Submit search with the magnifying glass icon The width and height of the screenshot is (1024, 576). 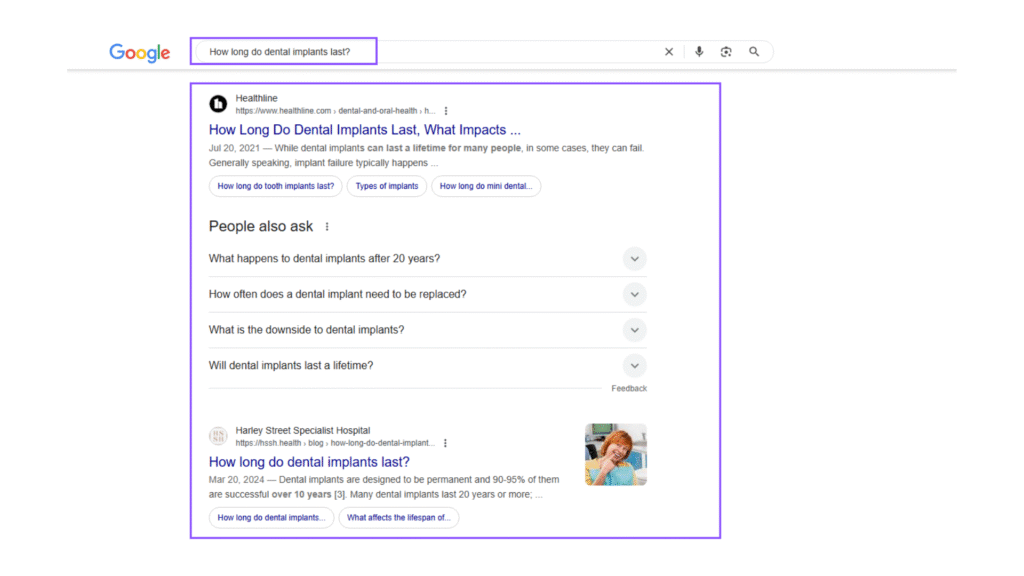754,52
